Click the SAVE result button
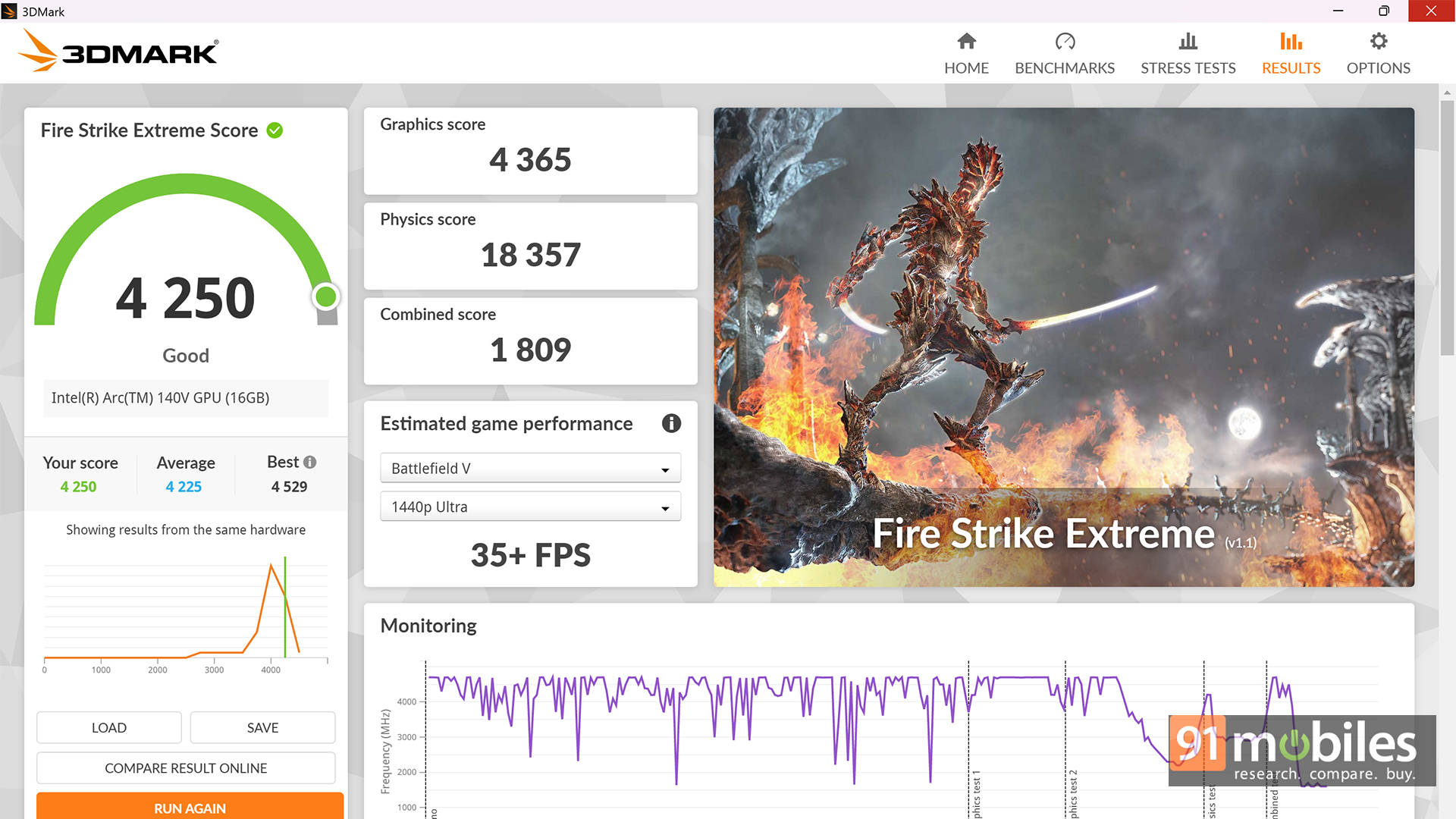 pos(262,727)
